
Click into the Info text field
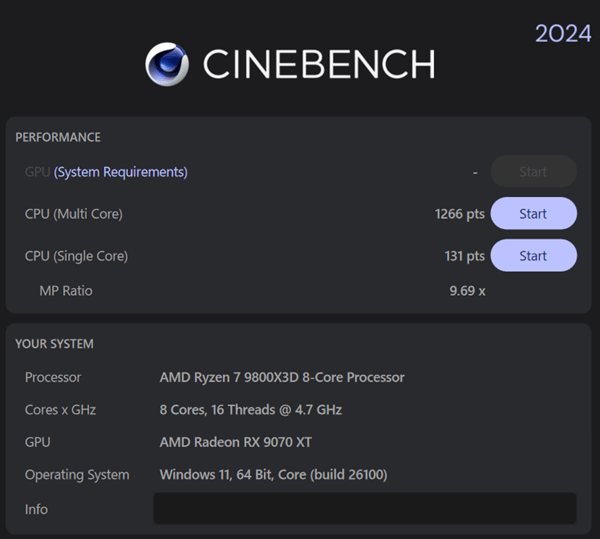pos(365,508)
